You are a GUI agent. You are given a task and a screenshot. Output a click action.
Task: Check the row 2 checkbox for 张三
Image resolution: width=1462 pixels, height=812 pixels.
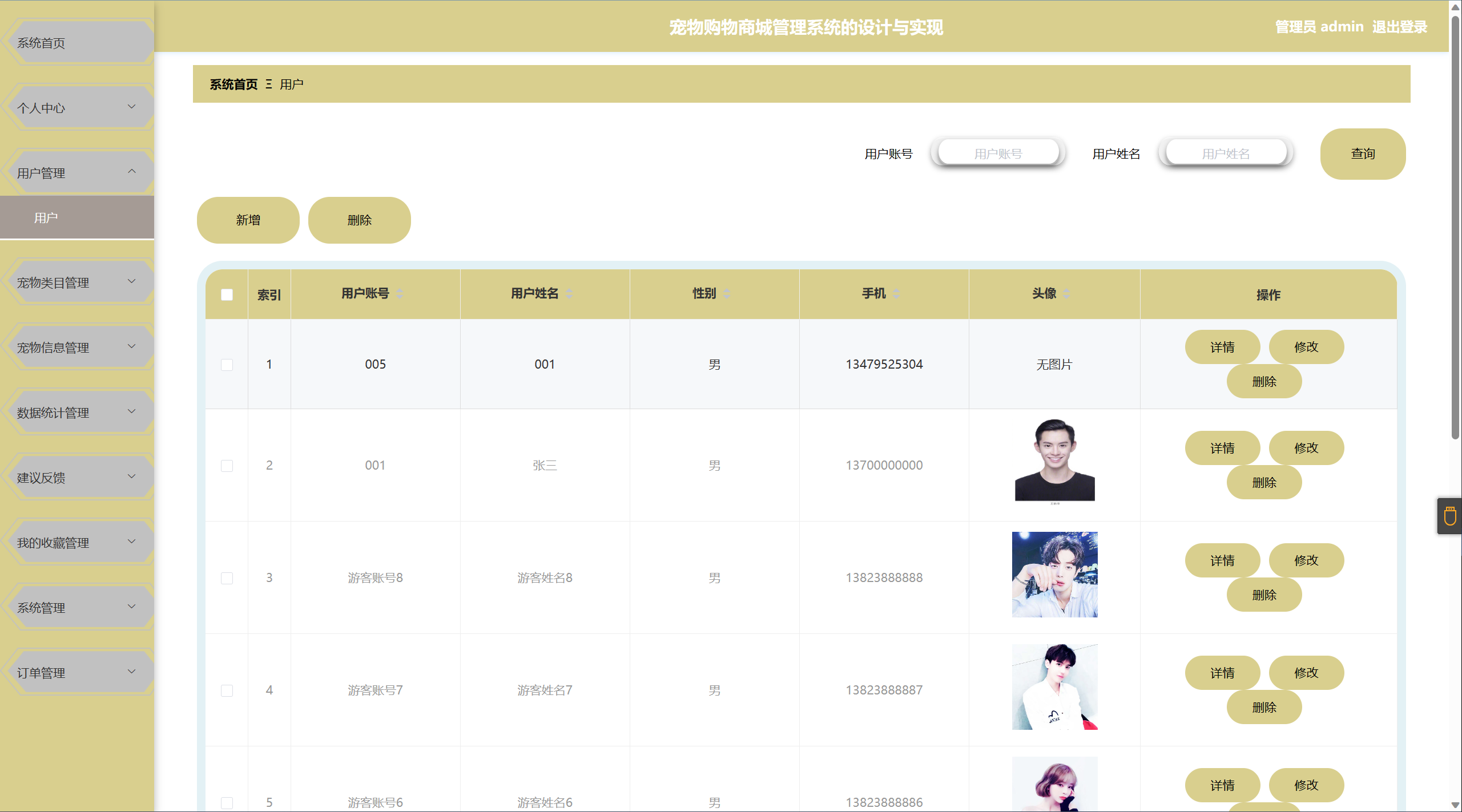227,466
